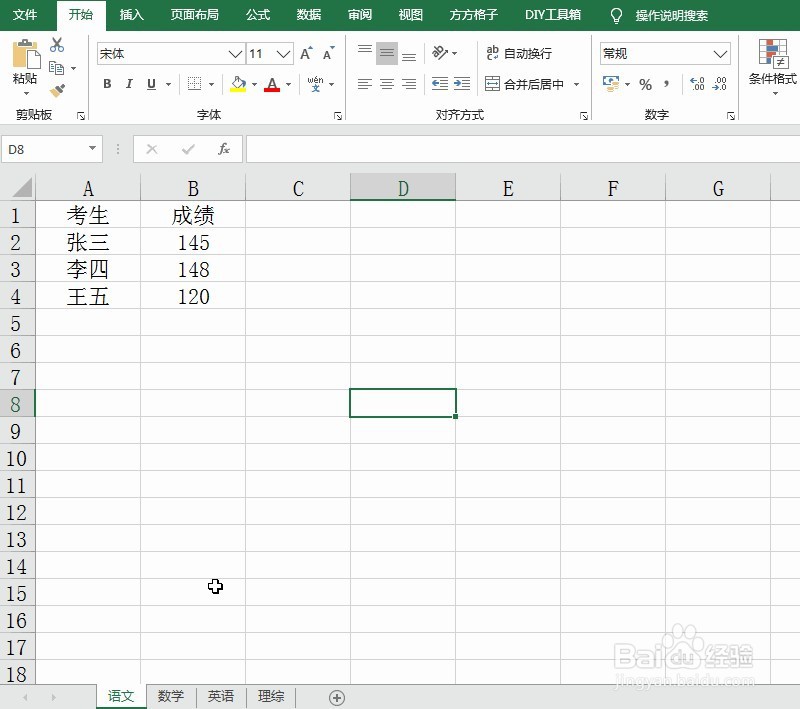Image resolution: width=800 pixels, height=709 pixels.
Task: Click the Comma style icon
Action: click(666, 85)
